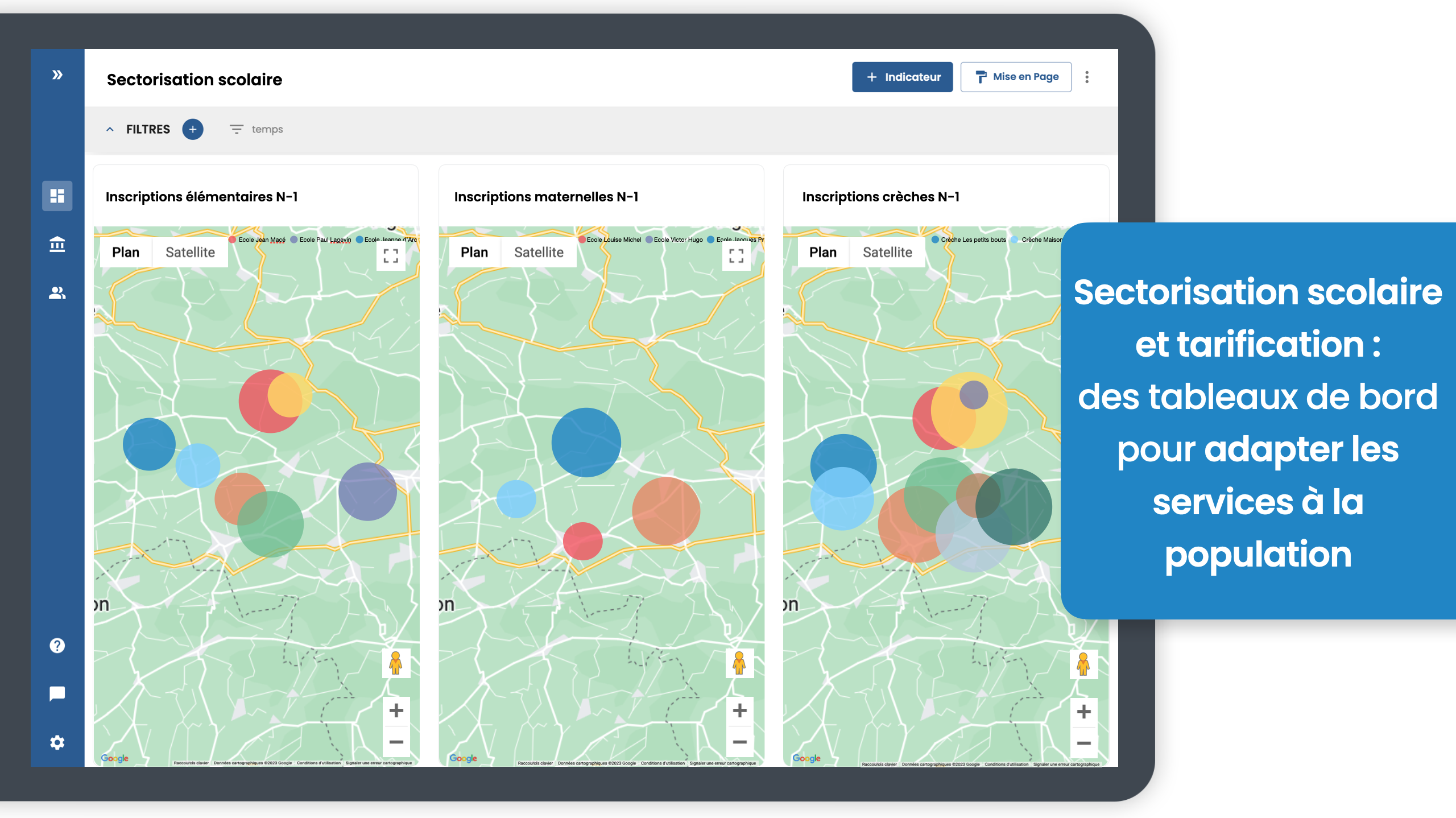Select Plan view on maternelles map

474,252
